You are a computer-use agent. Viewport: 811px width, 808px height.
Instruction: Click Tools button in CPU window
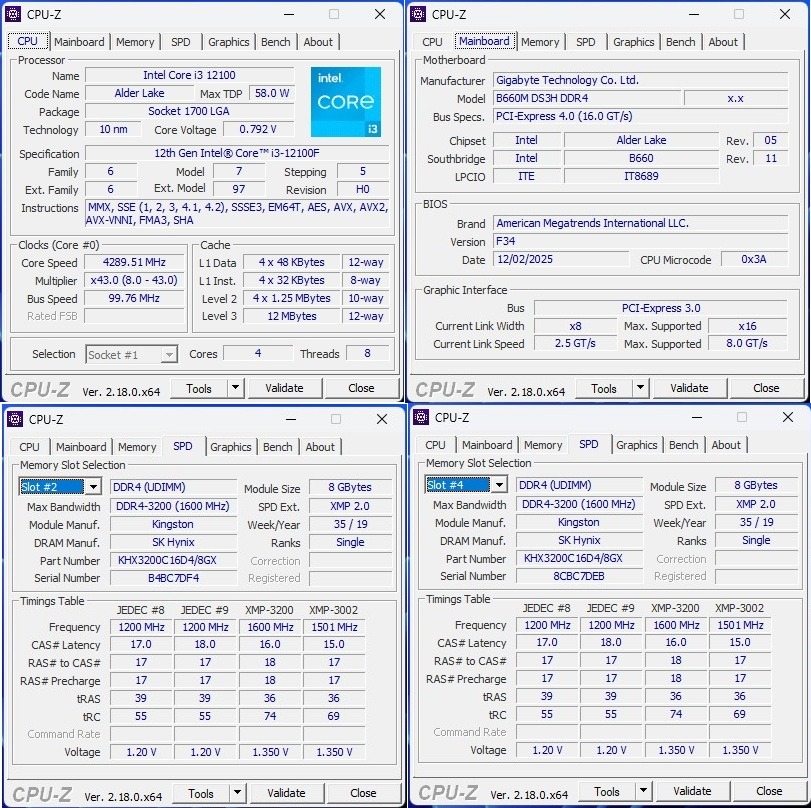click(x=199, y=388)
